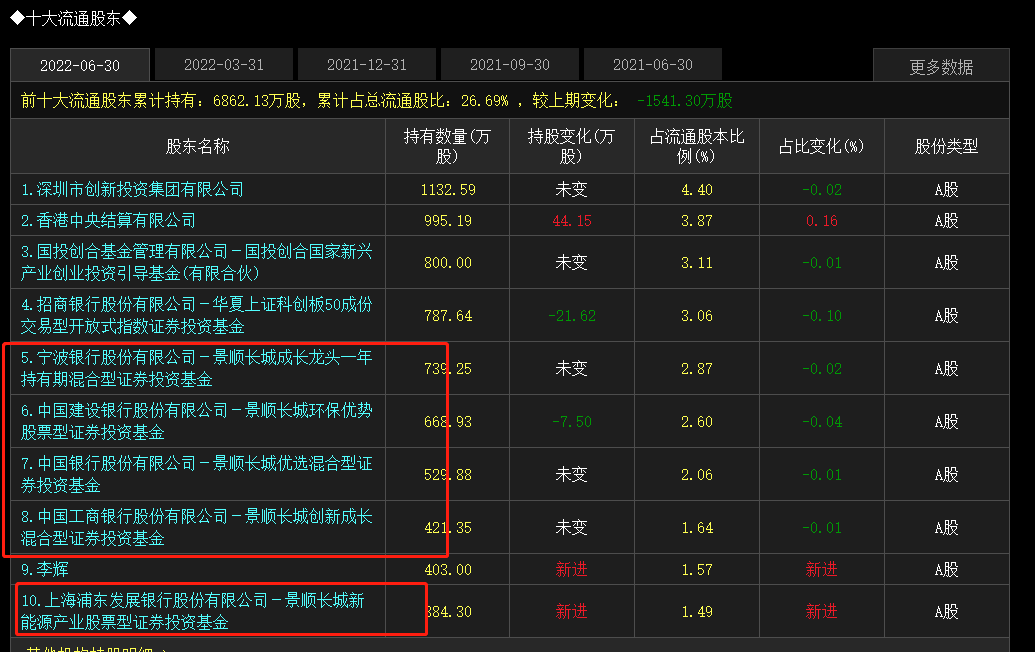Viewport: 1035px width, 652px height.
Task: Select 招商银行 华夏上证科创板50 fund link
Action: tap(196, 315)
